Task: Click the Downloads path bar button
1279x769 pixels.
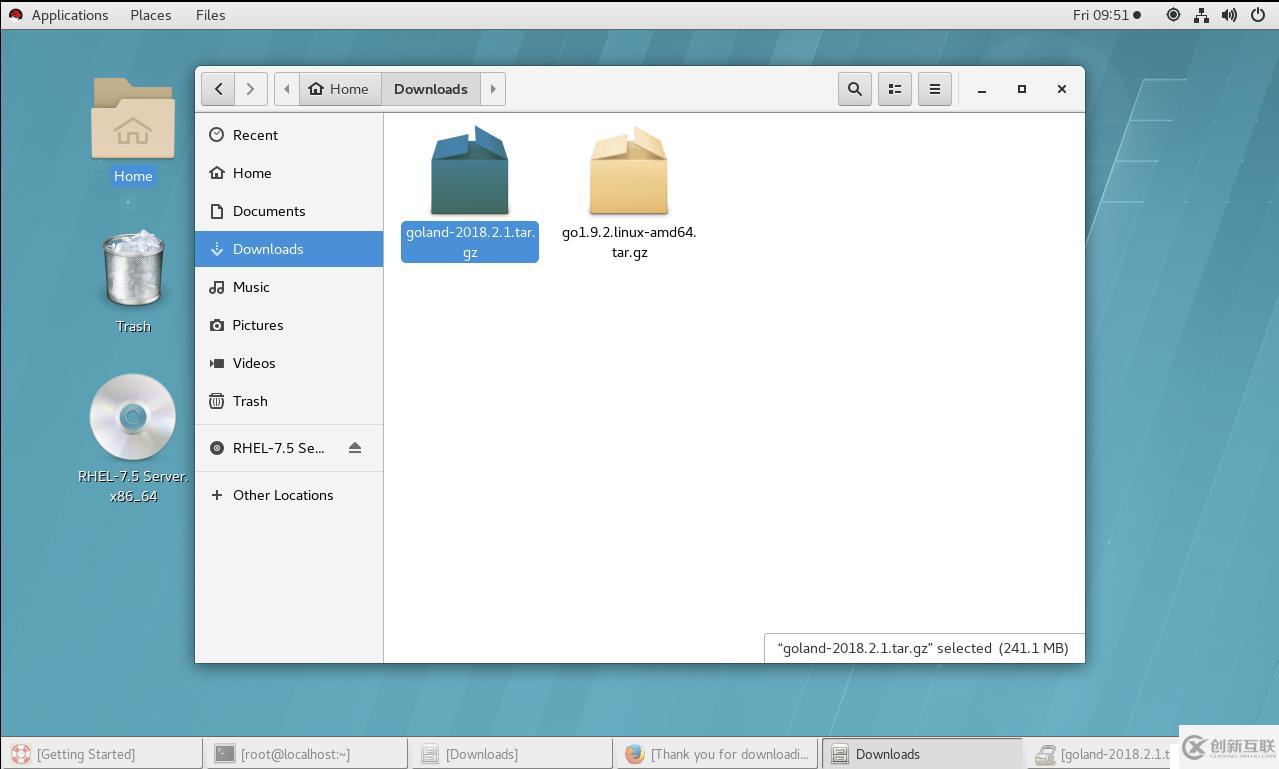Action: tap(431, 89)
